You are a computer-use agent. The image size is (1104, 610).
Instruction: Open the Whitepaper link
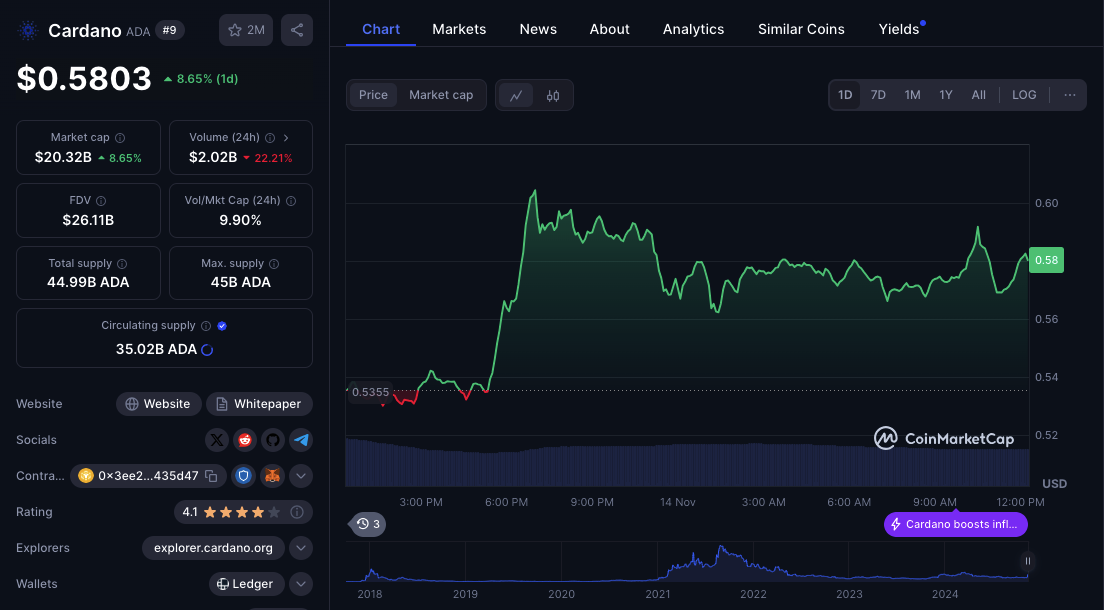click(x=259, y=404)
